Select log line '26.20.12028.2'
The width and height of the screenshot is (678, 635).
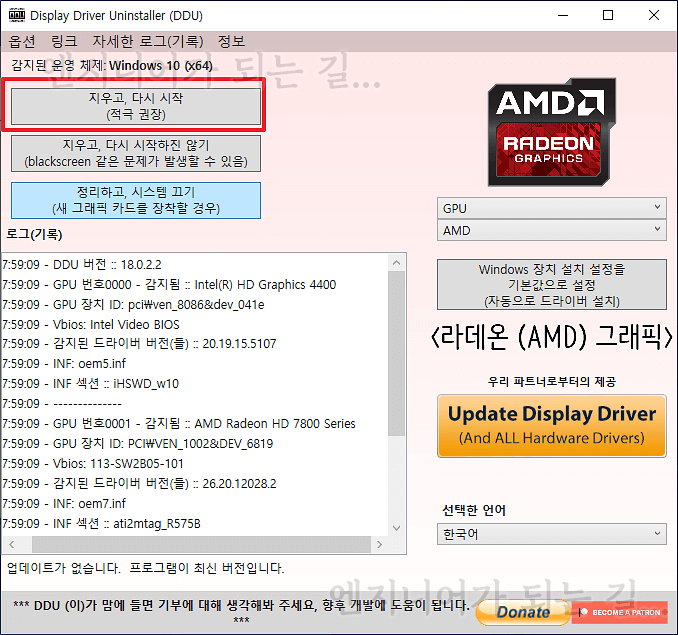[139, 483]
